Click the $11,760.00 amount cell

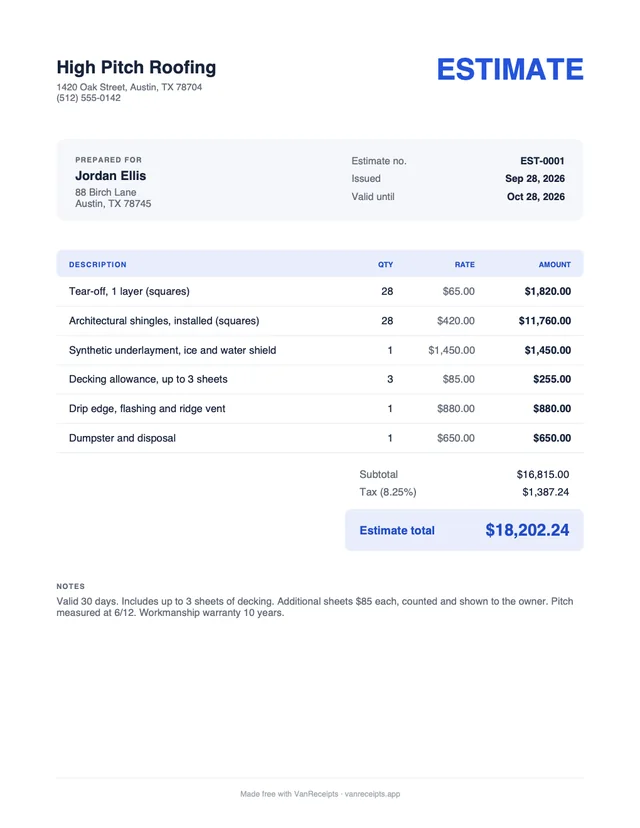click(x=545, y=321)
